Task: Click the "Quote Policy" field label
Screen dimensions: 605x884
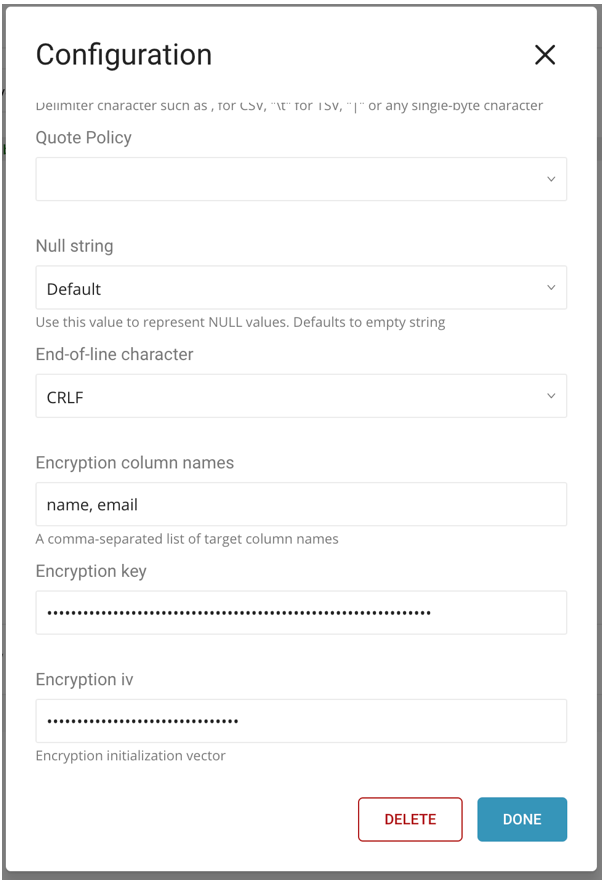Action: pyautogui.click(x=84, y=138)
